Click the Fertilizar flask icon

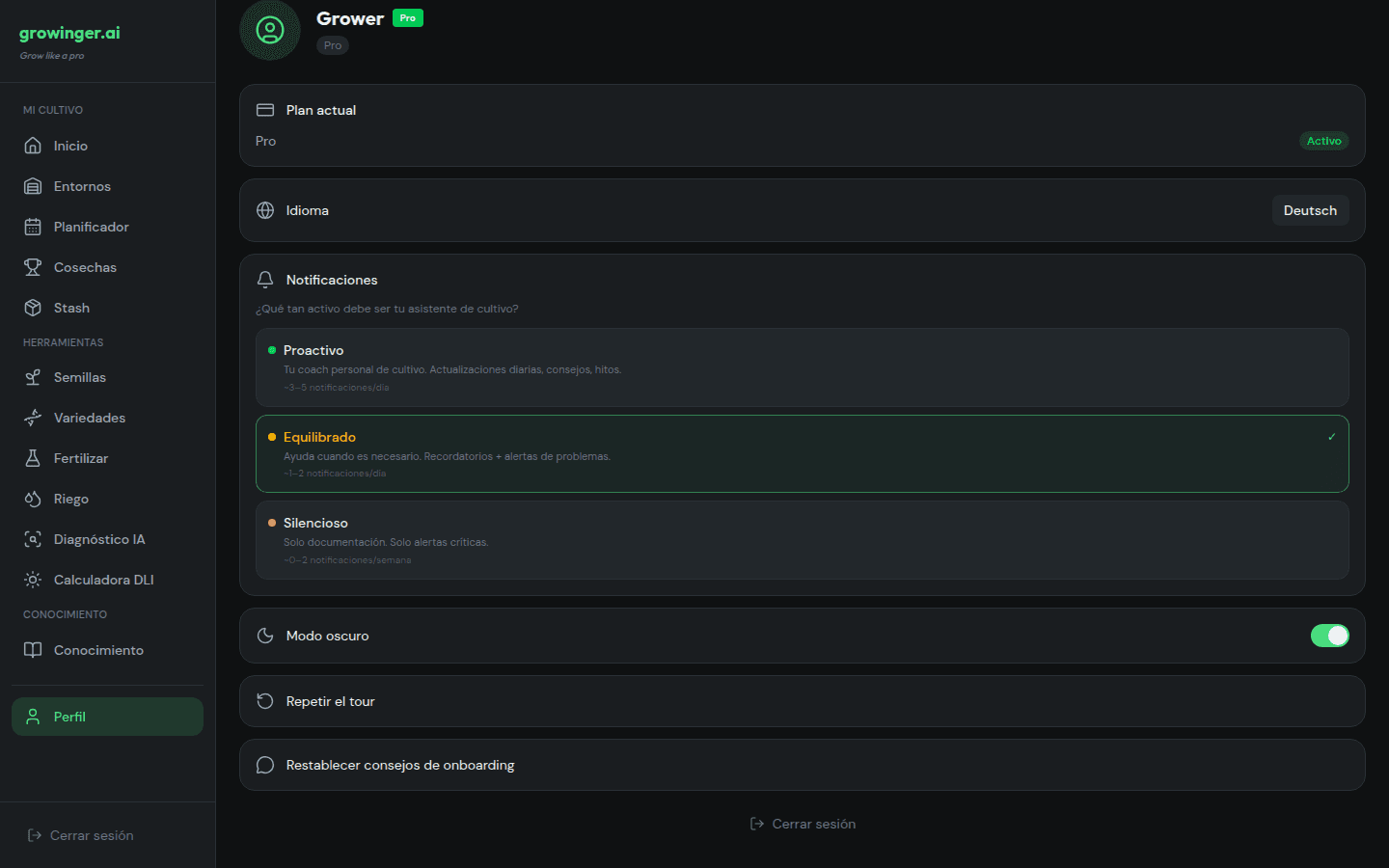33,458
